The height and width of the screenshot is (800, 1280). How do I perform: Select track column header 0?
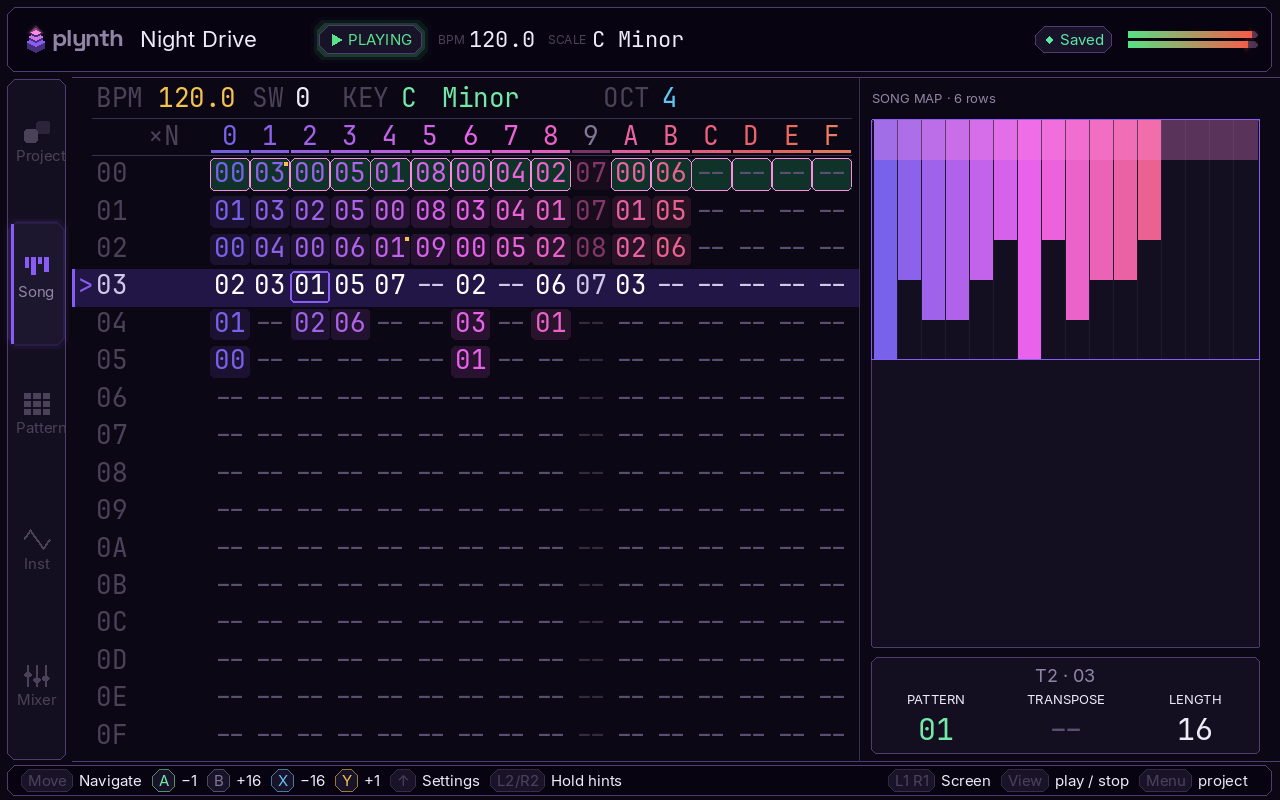click(230, 136)
